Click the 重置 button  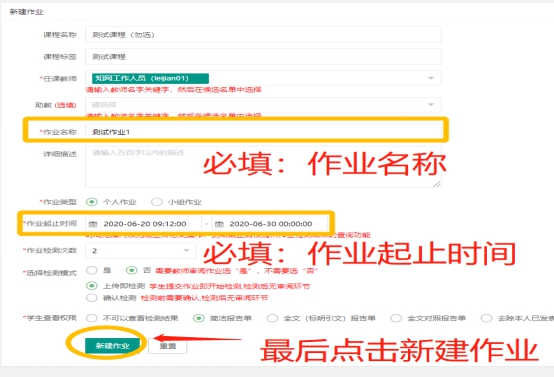(x=167, y=346)
